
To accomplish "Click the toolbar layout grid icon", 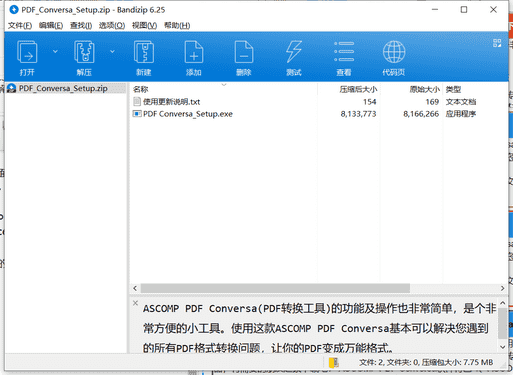I will click(x=497, y=43).
